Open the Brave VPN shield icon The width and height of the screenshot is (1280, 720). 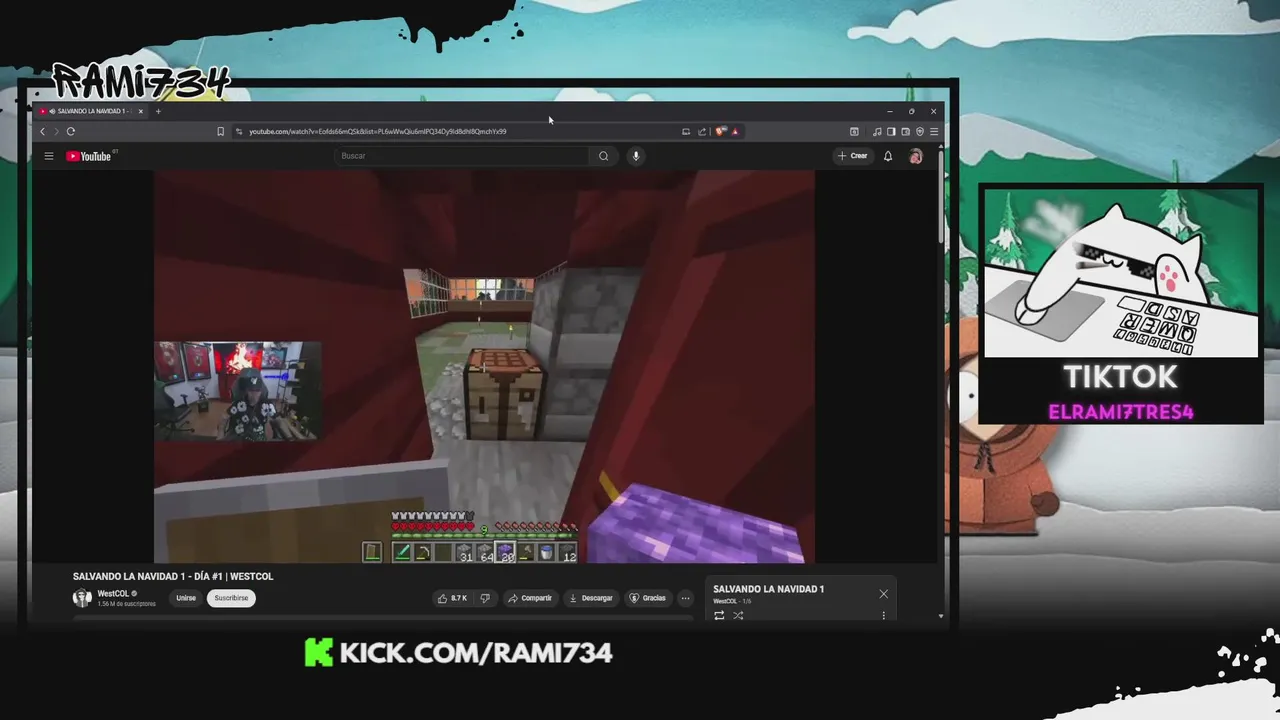919,131
